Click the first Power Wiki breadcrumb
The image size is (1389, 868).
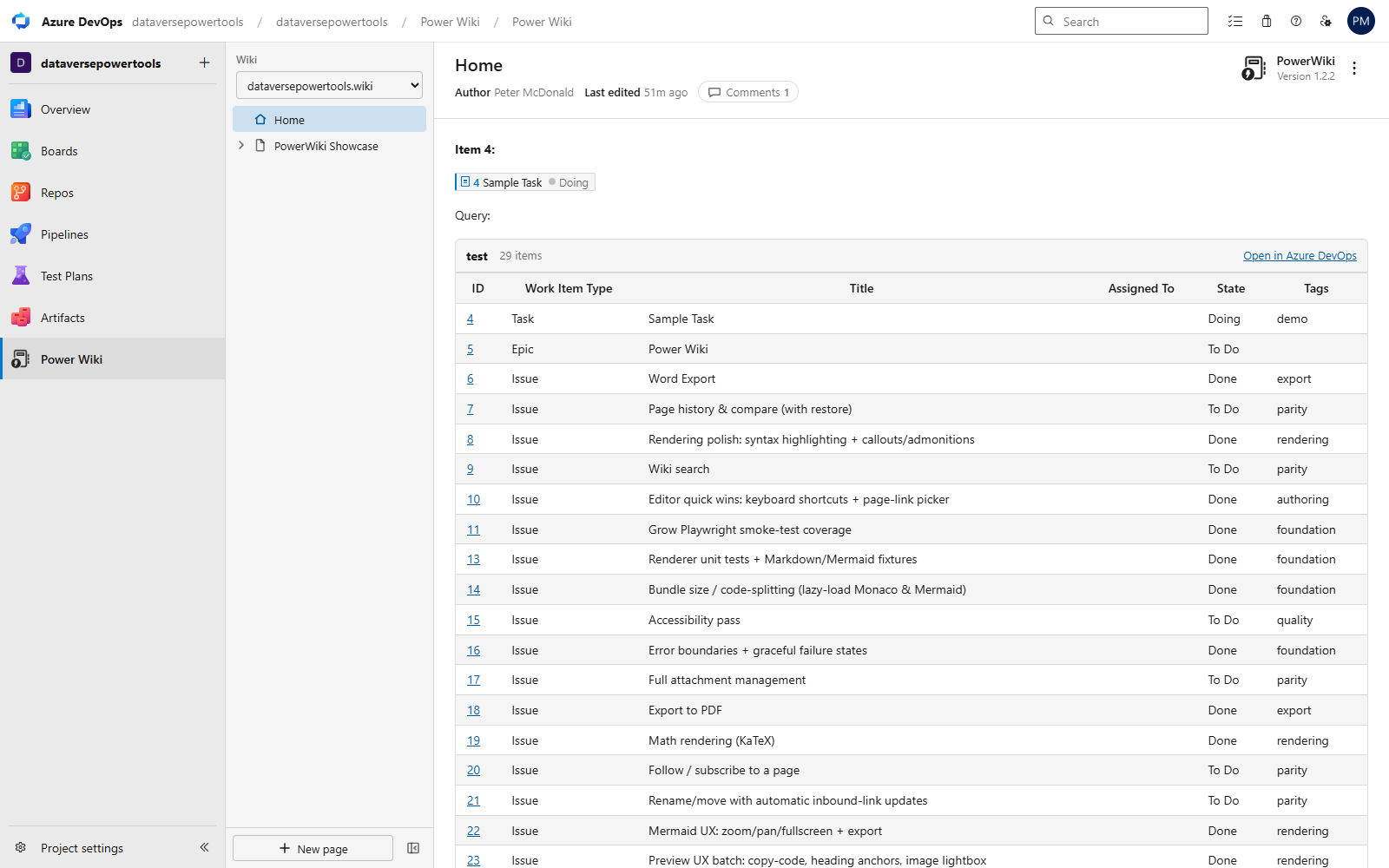coord(450,22)
